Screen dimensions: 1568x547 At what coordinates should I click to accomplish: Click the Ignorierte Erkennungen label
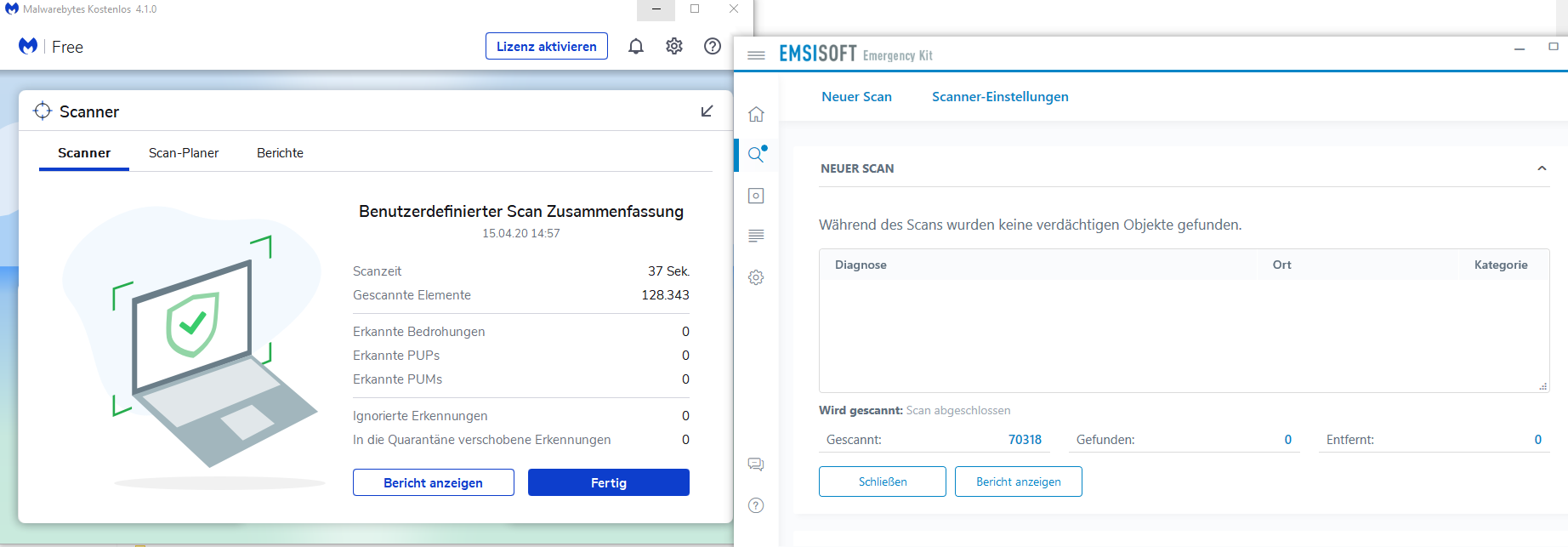pyautogui.click(x=420, y=416)
